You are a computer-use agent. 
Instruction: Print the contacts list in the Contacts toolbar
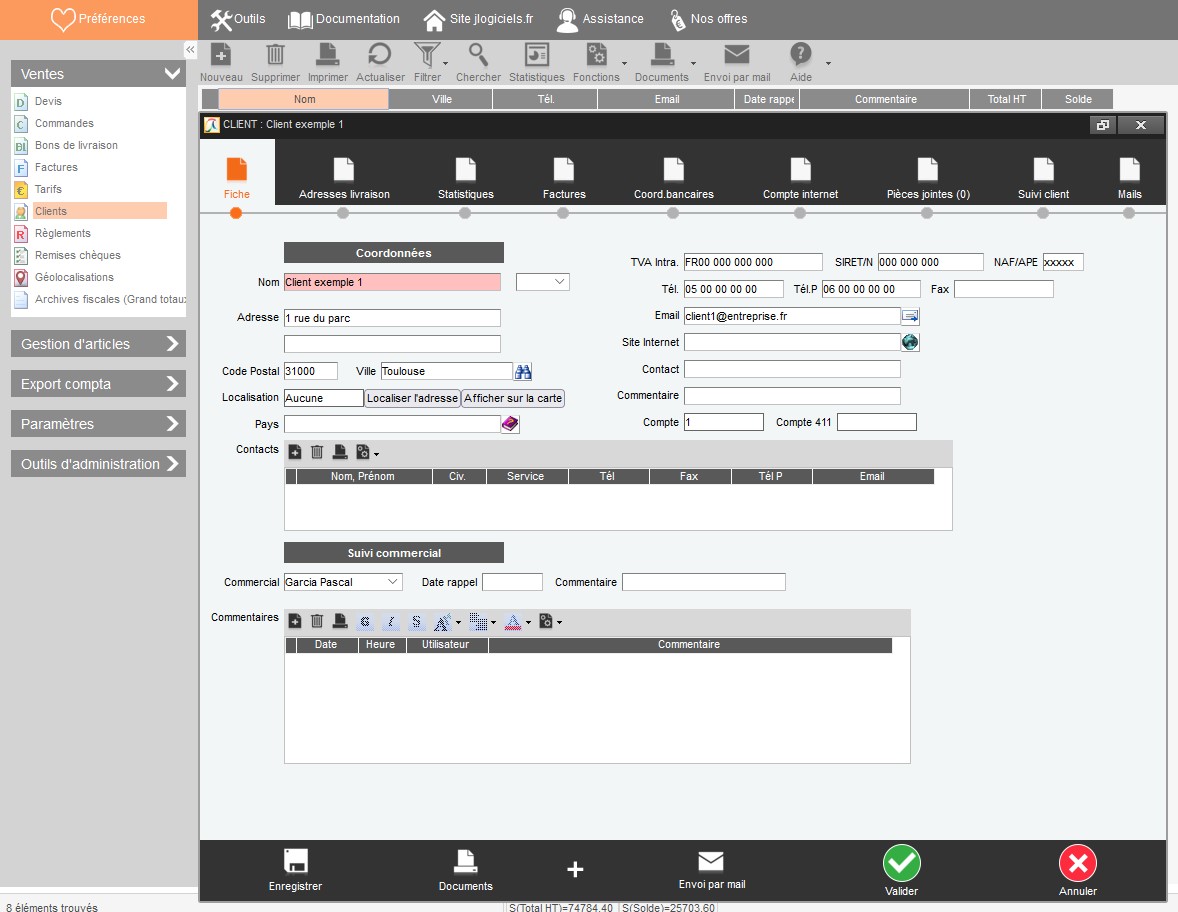(x=340, y=452)
